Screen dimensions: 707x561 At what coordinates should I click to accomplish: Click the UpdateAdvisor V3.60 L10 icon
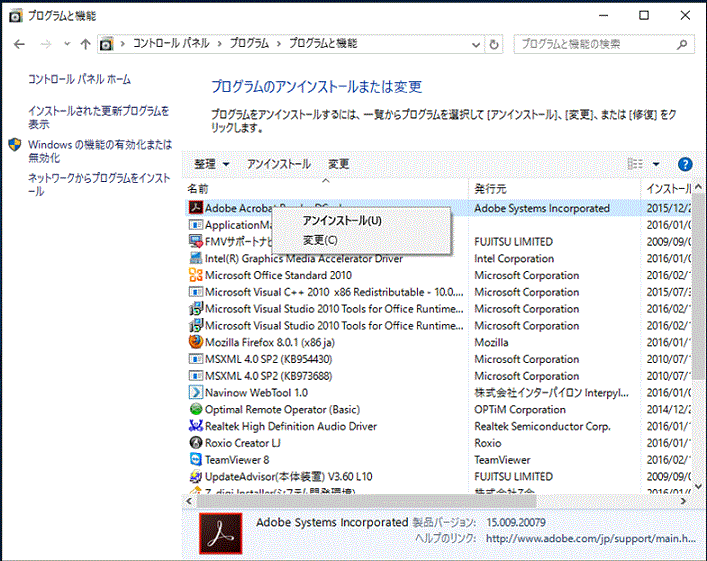pyautogui.click(x=196, y=476)
